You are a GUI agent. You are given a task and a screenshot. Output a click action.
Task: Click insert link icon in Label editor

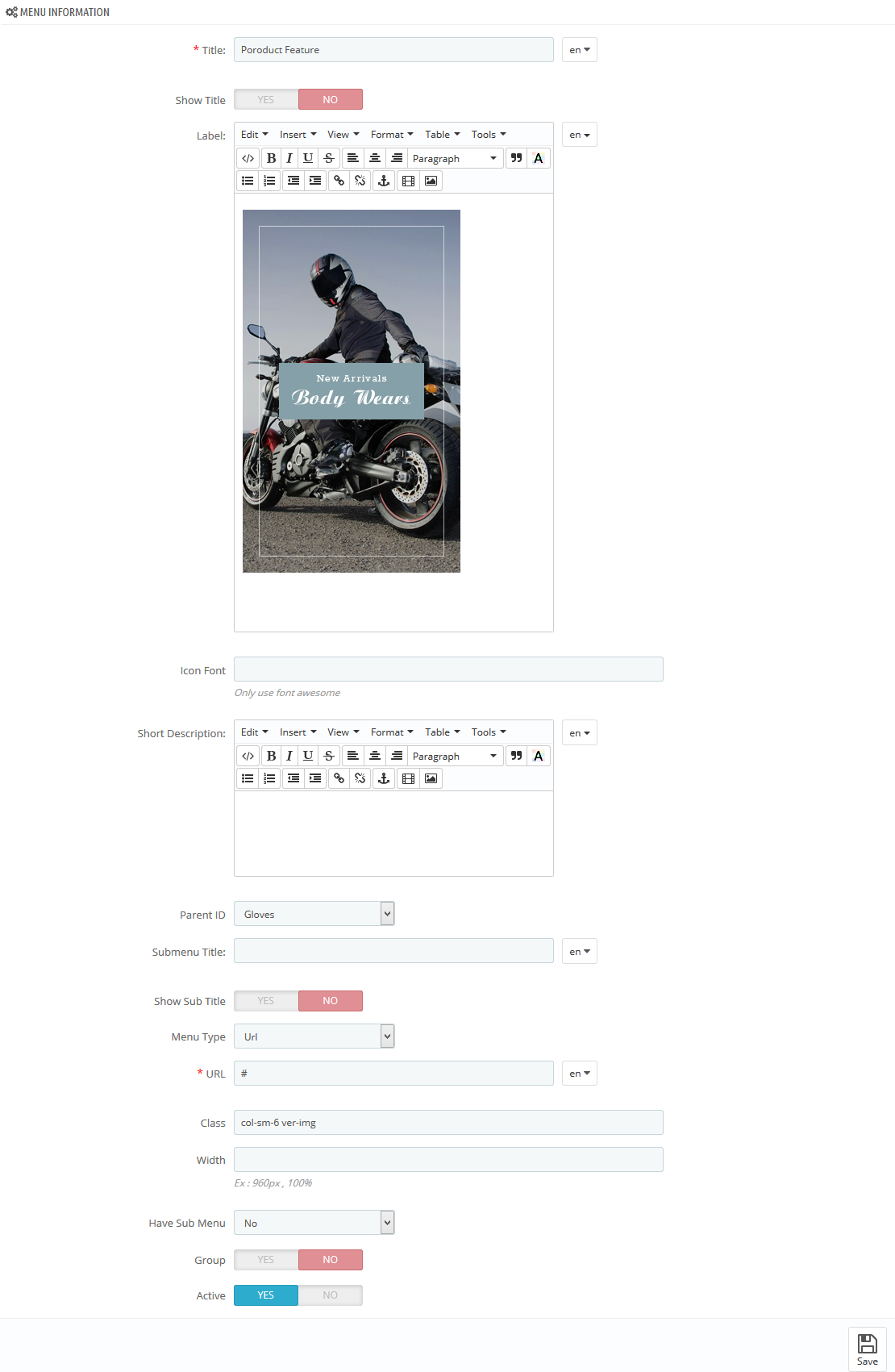pos(339,181)
